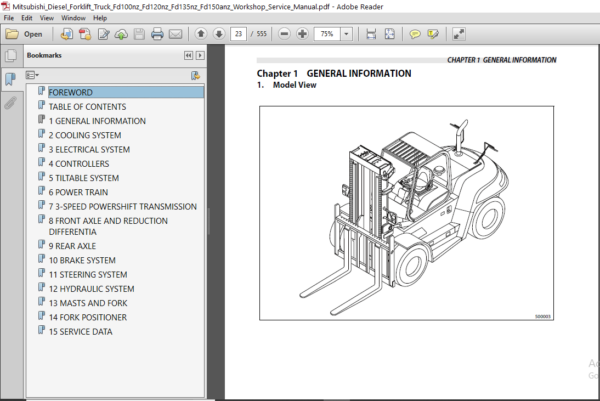Jump to 1 GENERAL INFORMATION bookmark
Image resolution: width=600 pixels, height=401 pixels.
click(x=97, y=121)
